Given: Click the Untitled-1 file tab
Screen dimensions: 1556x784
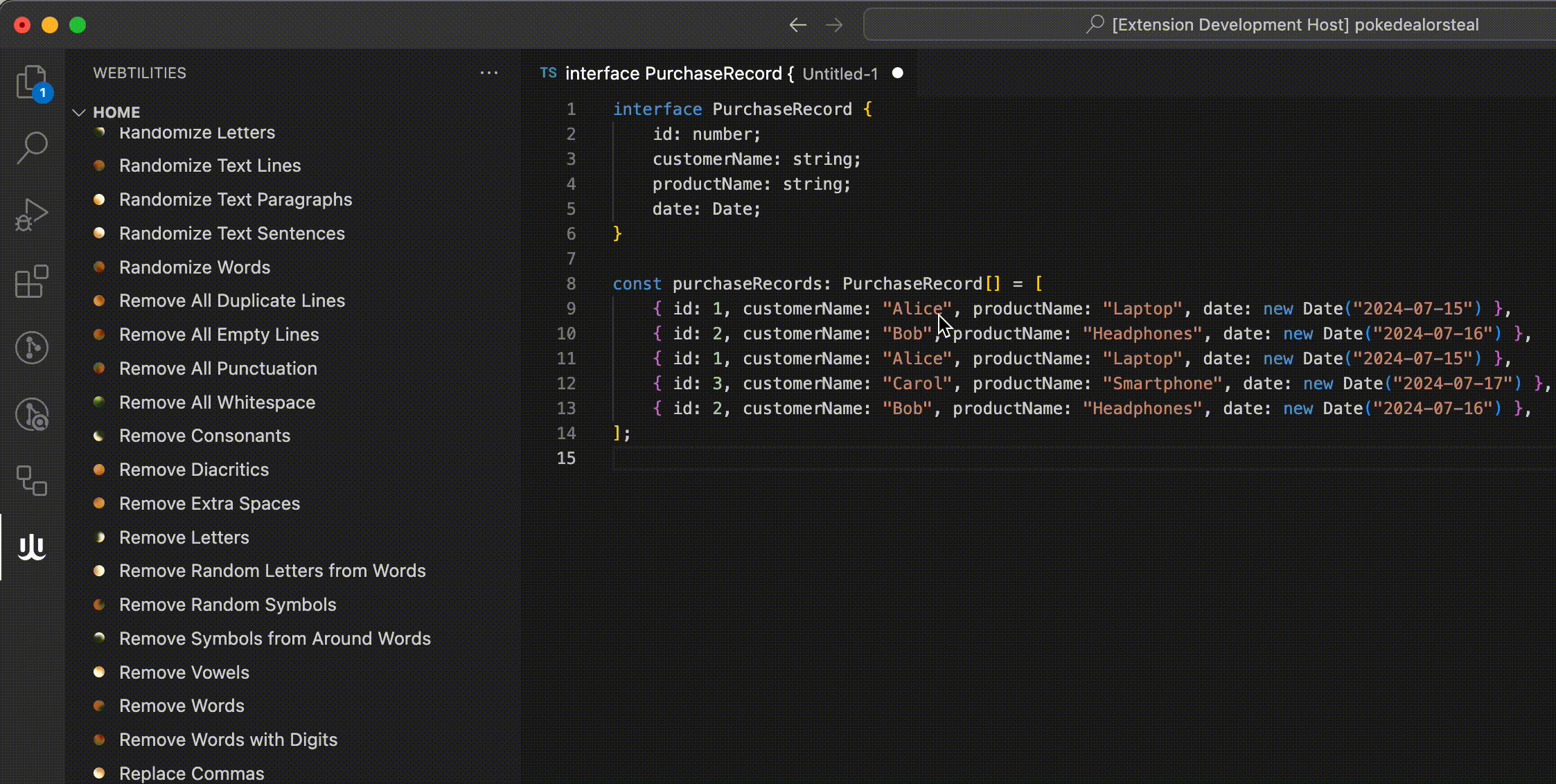Looking at the screenshot, I should [838, 73].
